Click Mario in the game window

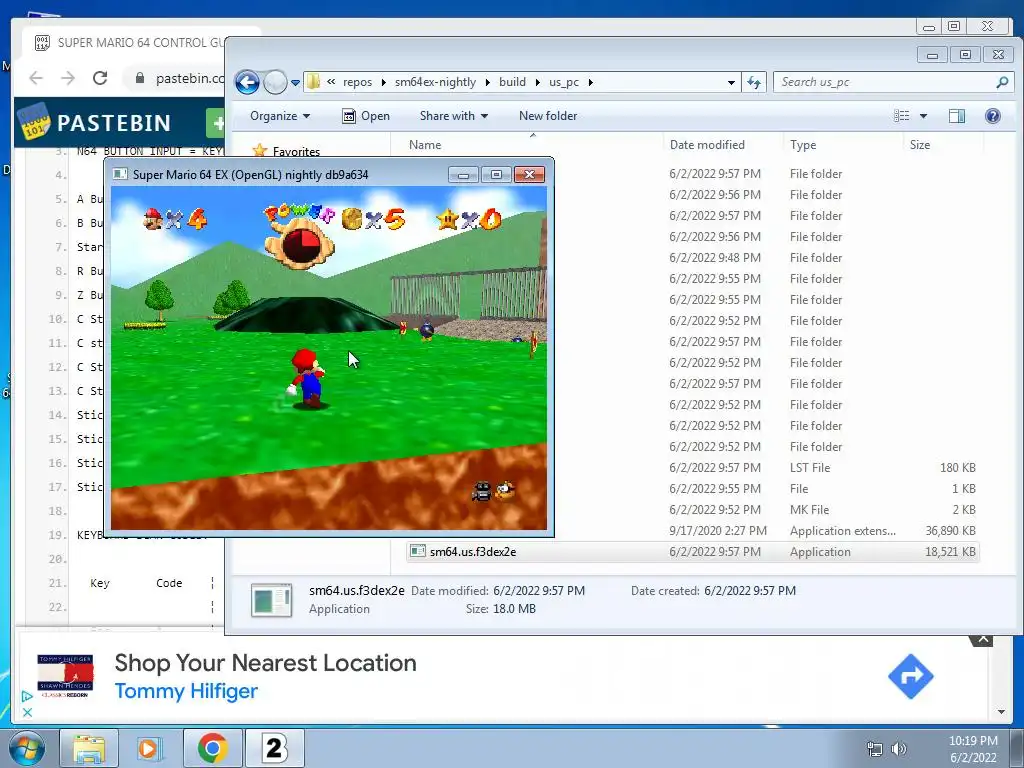pos(307,378)
